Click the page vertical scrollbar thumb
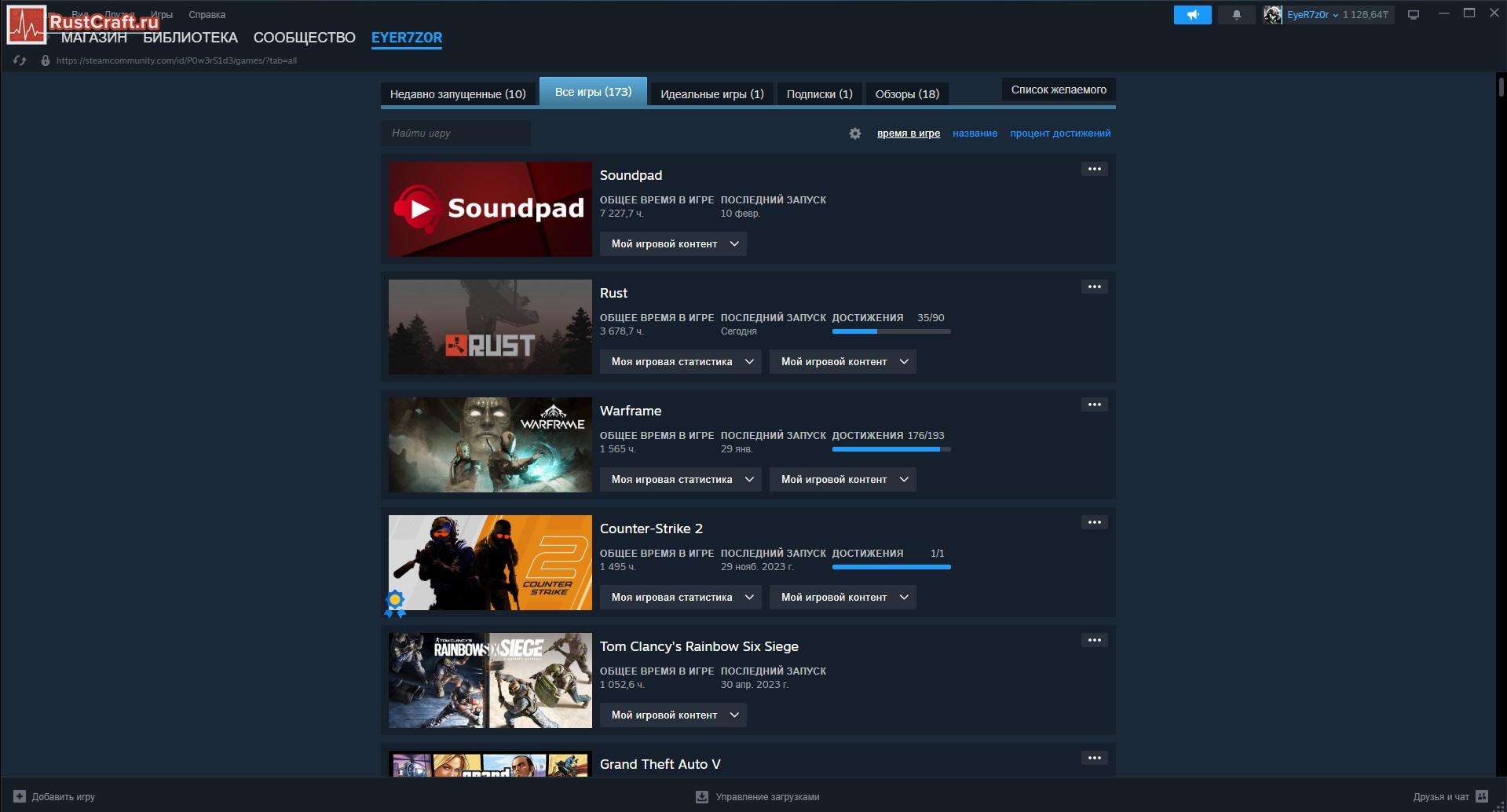Image resolution: width=1507 pixels, height=812 pixels. pyautogui.click(x=1501, y=86)
